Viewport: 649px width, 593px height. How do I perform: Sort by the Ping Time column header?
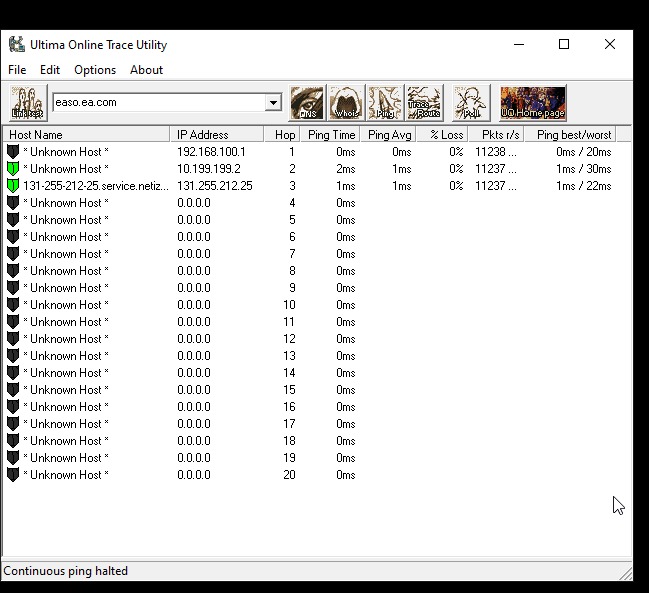click(x=331, y=135)
